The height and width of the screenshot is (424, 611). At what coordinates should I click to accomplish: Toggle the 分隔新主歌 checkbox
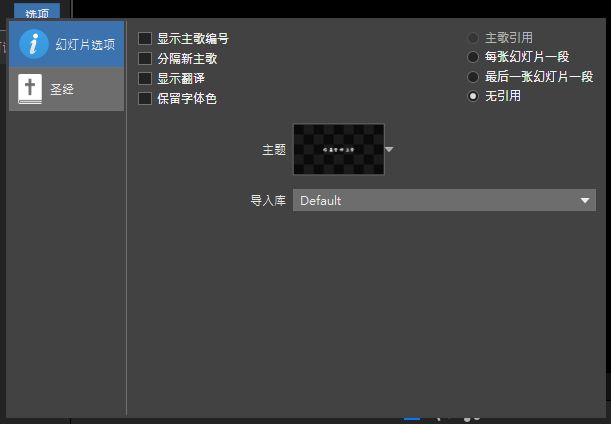(x=146, y=59)
